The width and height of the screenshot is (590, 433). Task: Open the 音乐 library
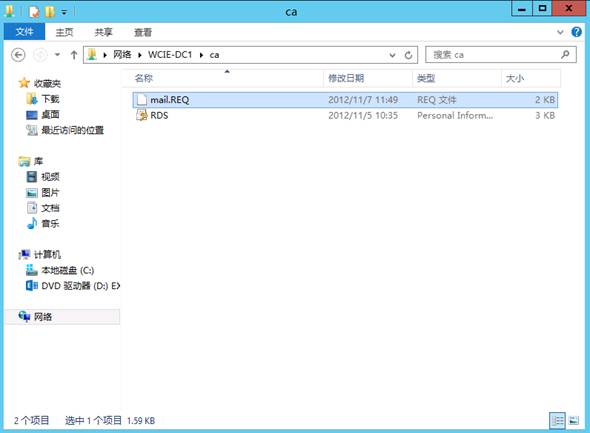point(50,223)
